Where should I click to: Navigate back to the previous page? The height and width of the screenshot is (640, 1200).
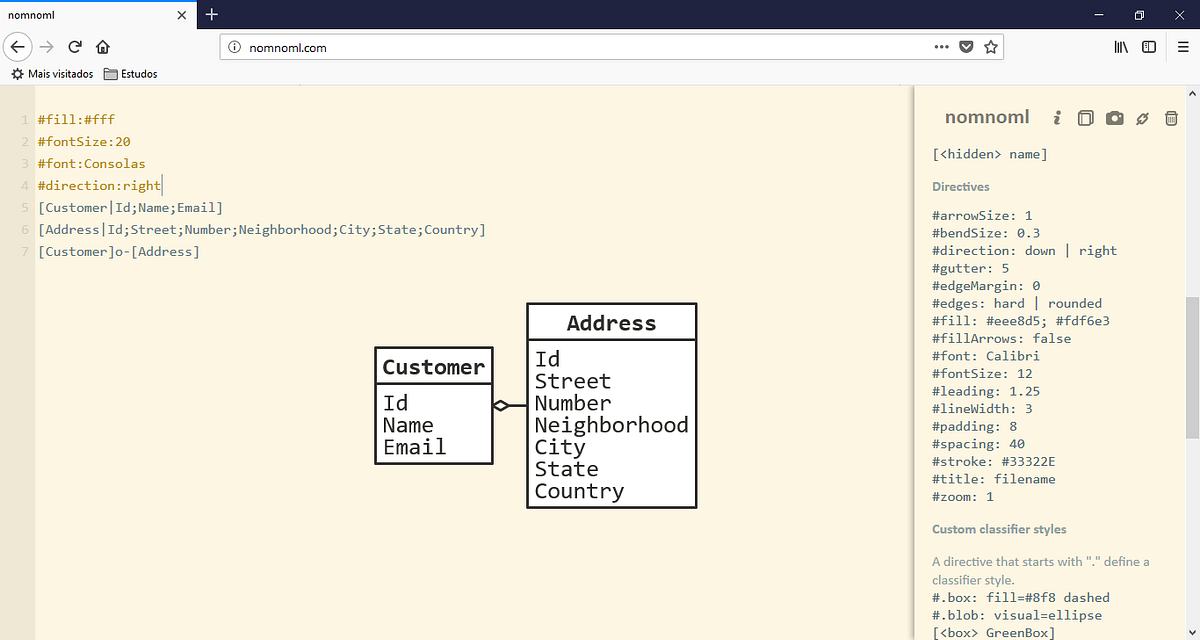tap(18, 46)
